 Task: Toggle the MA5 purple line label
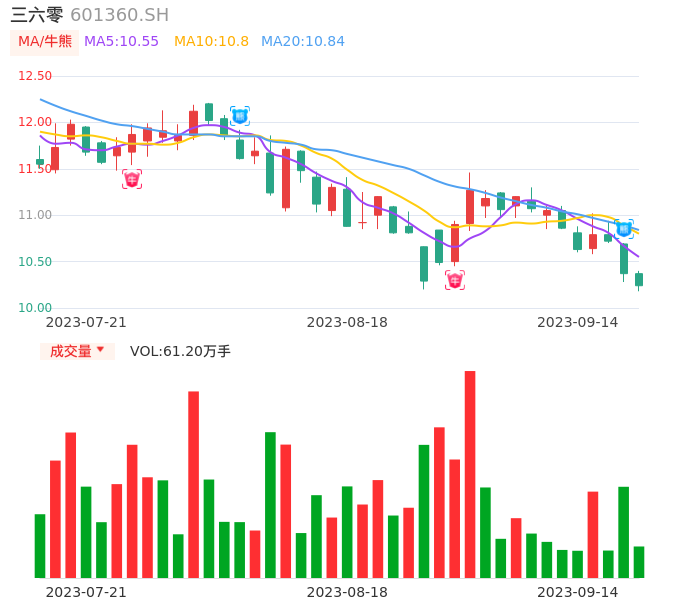[x=121, y=42]
